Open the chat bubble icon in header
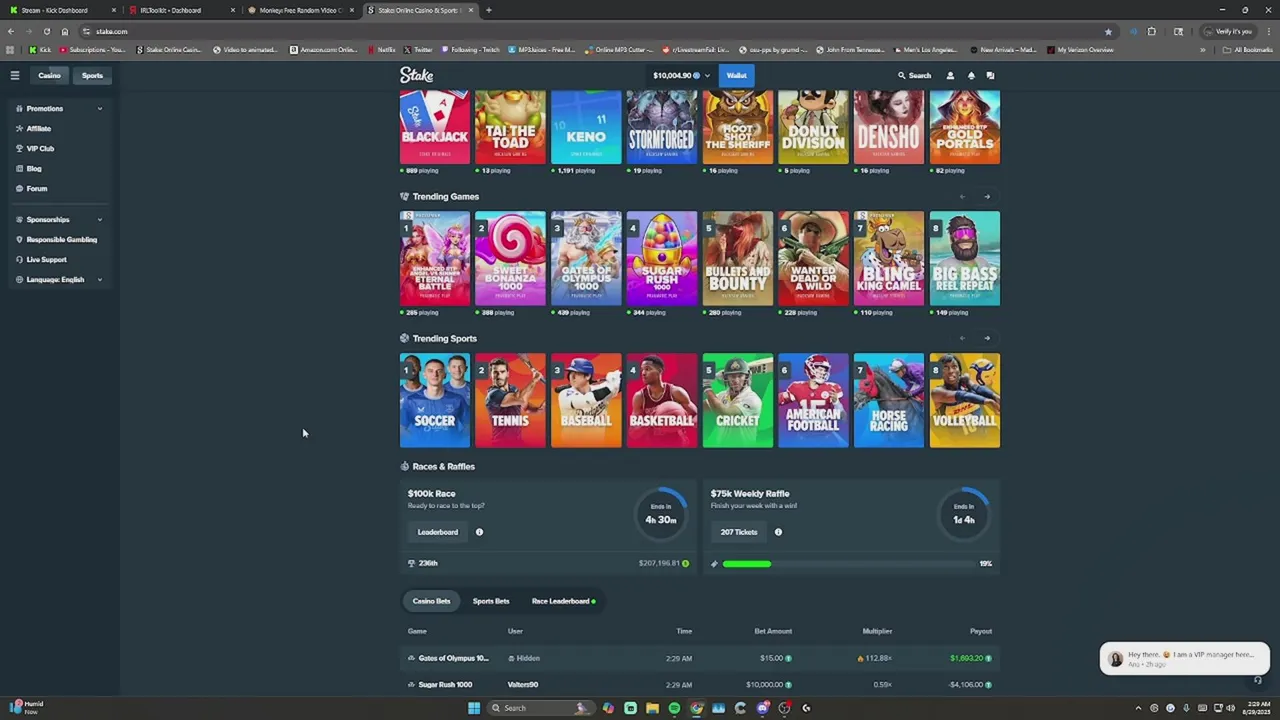The image size is (1280, 720). click(x=990, y=75)
